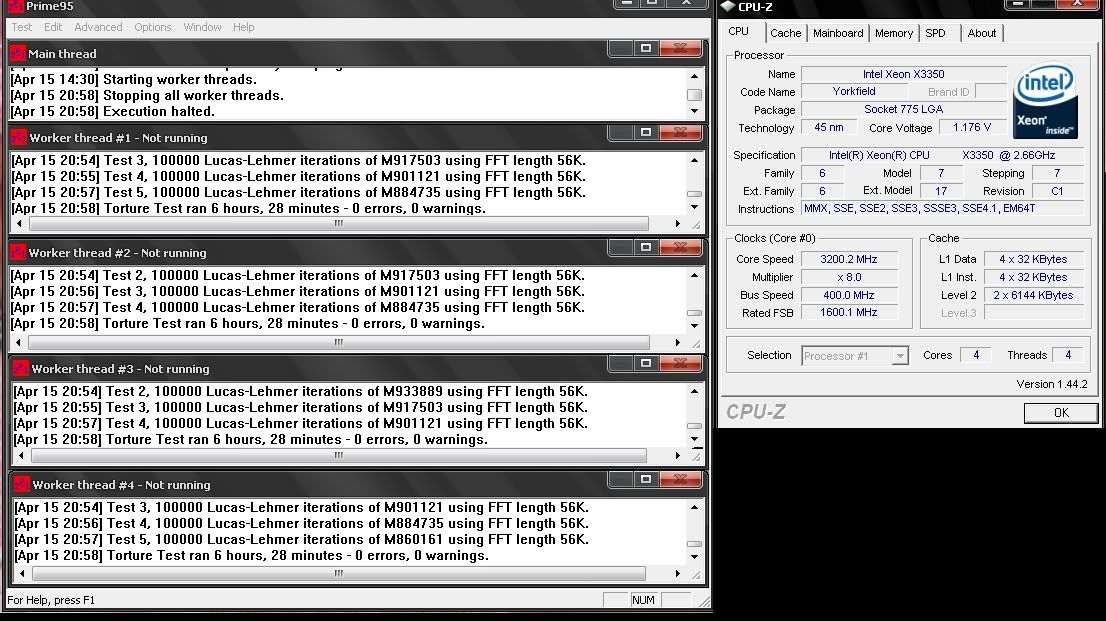The image size is (1106, 621).
Task: Click the Intel Xeon X3350 name field
Action: pyautogui.click(x=904, y=74)
